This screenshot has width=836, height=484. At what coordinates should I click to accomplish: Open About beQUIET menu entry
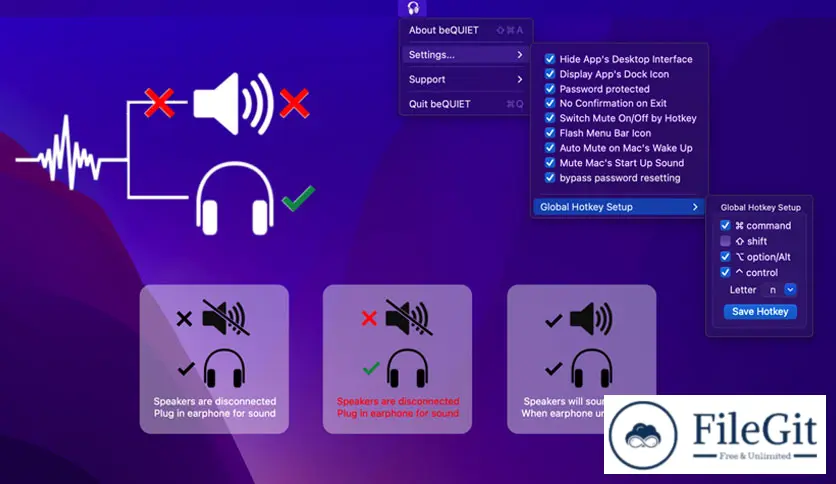click(465, 30)
